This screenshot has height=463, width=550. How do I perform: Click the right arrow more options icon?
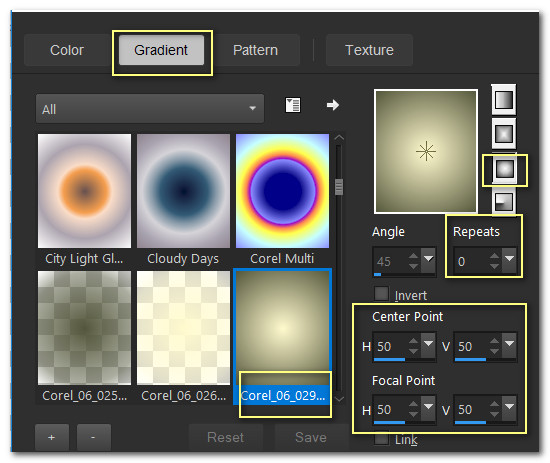[333, 105]
